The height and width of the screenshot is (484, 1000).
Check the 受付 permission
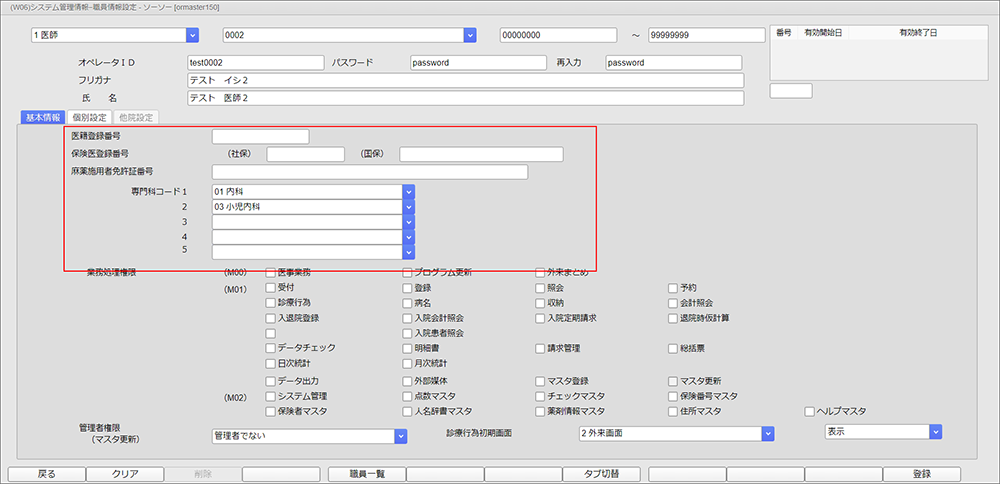(x=270, y=288)
